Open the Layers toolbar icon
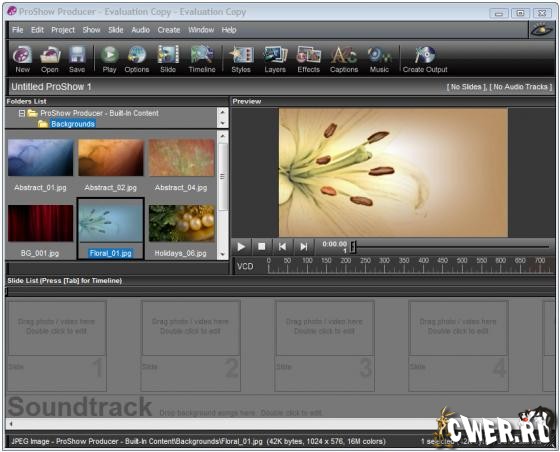This screenshot has width=560, height=452. coord(275,59)
